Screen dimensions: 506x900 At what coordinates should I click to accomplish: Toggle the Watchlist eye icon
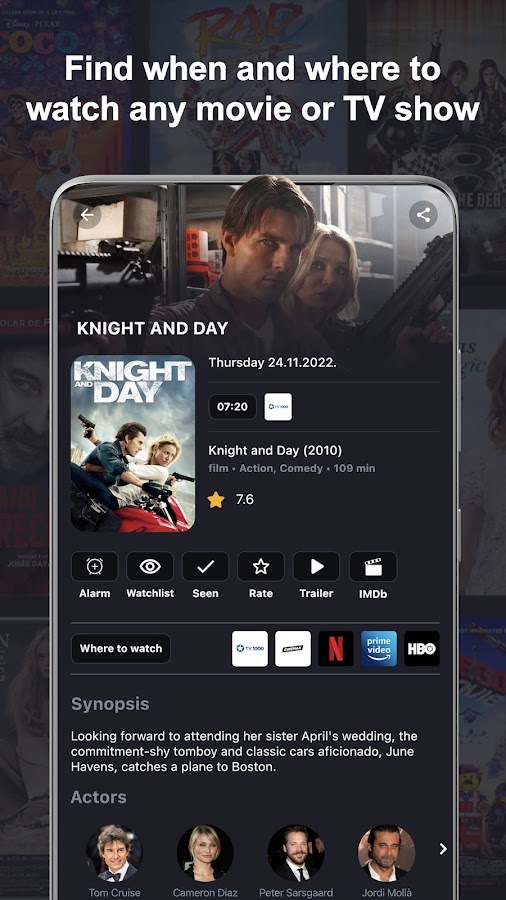pos(150,567)
